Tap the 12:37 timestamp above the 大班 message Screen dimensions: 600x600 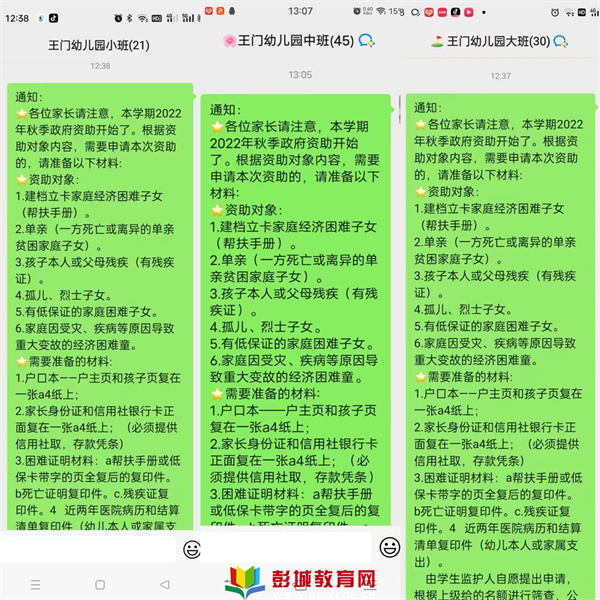pyautogui.click(x=501, y=76)
